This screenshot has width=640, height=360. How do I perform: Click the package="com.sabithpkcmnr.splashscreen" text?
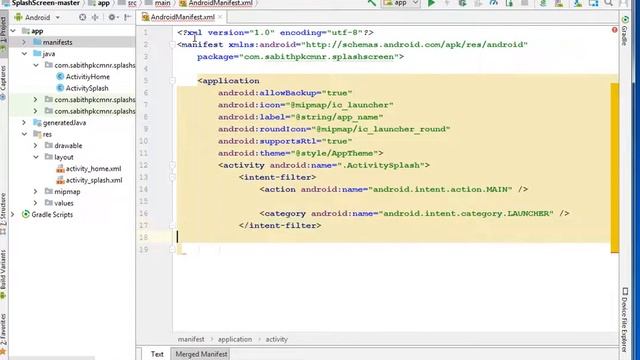click(298, 57)
